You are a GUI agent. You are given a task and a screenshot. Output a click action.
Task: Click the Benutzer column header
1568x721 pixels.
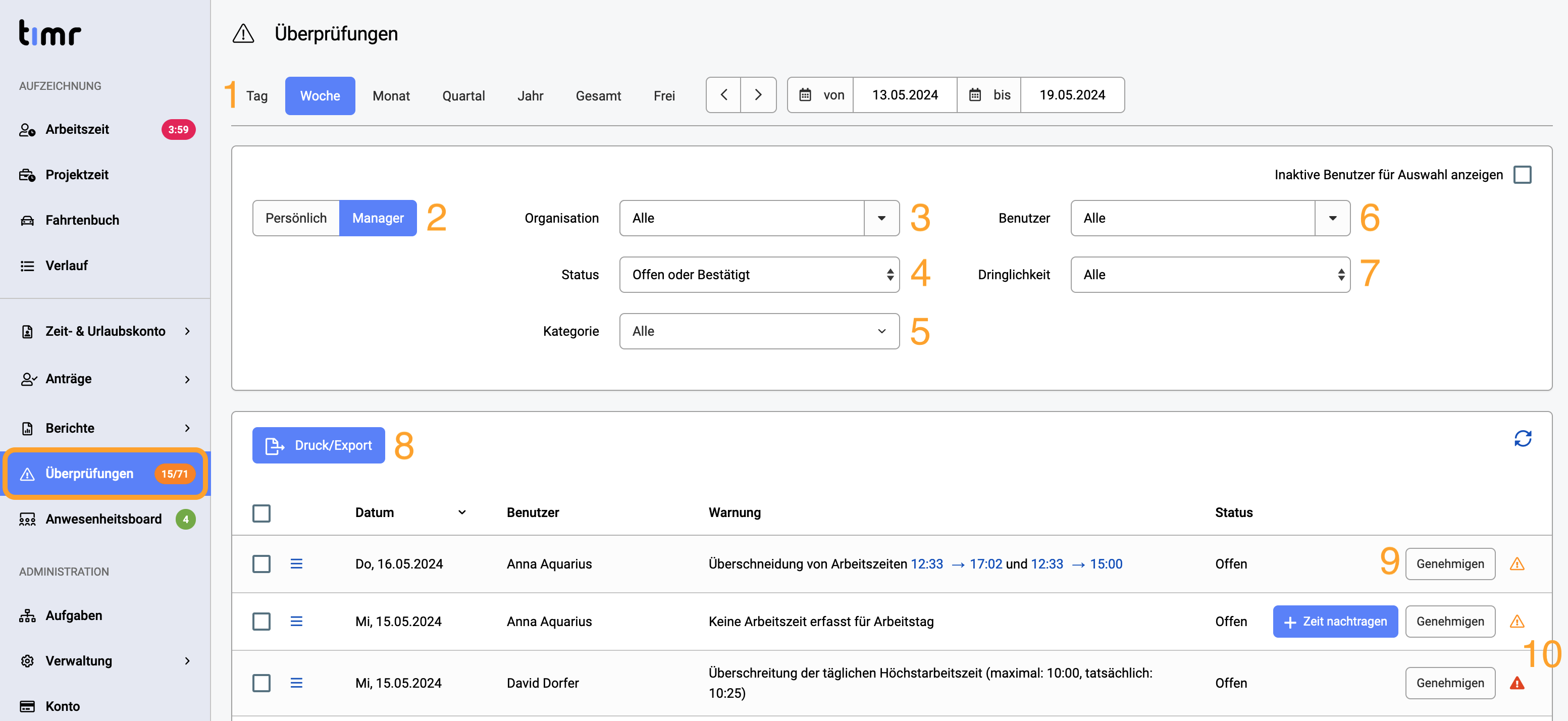[533, 513]
